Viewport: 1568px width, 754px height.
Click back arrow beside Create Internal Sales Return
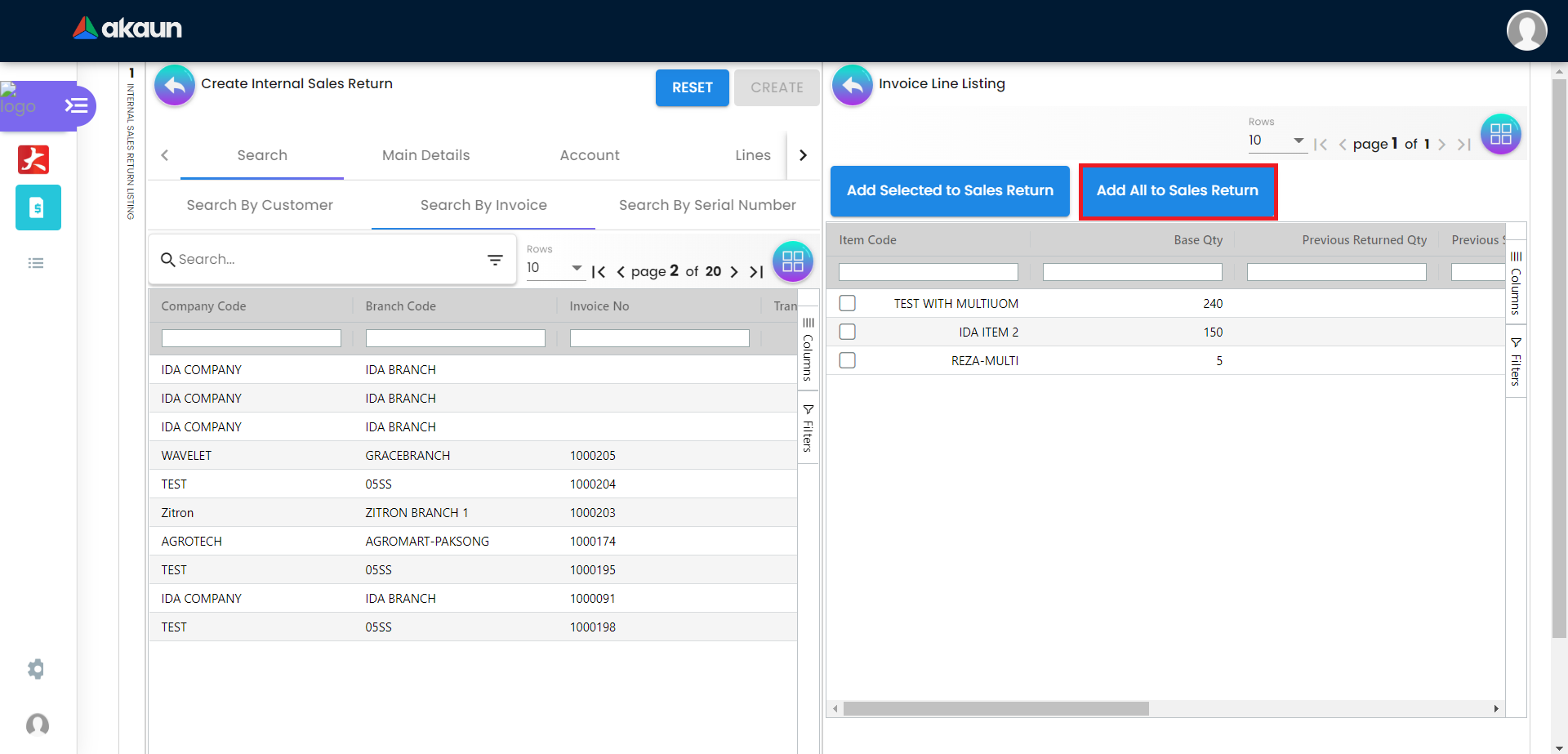point(175,85)
